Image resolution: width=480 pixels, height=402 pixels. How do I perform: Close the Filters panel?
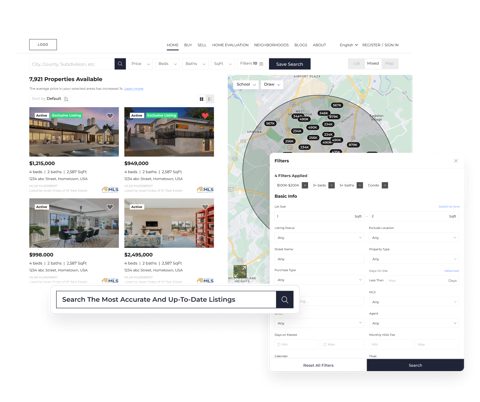coord(456,161)
